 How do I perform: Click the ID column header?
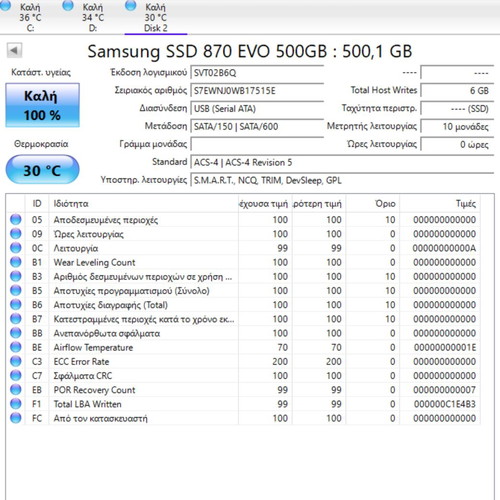point(37,204)
